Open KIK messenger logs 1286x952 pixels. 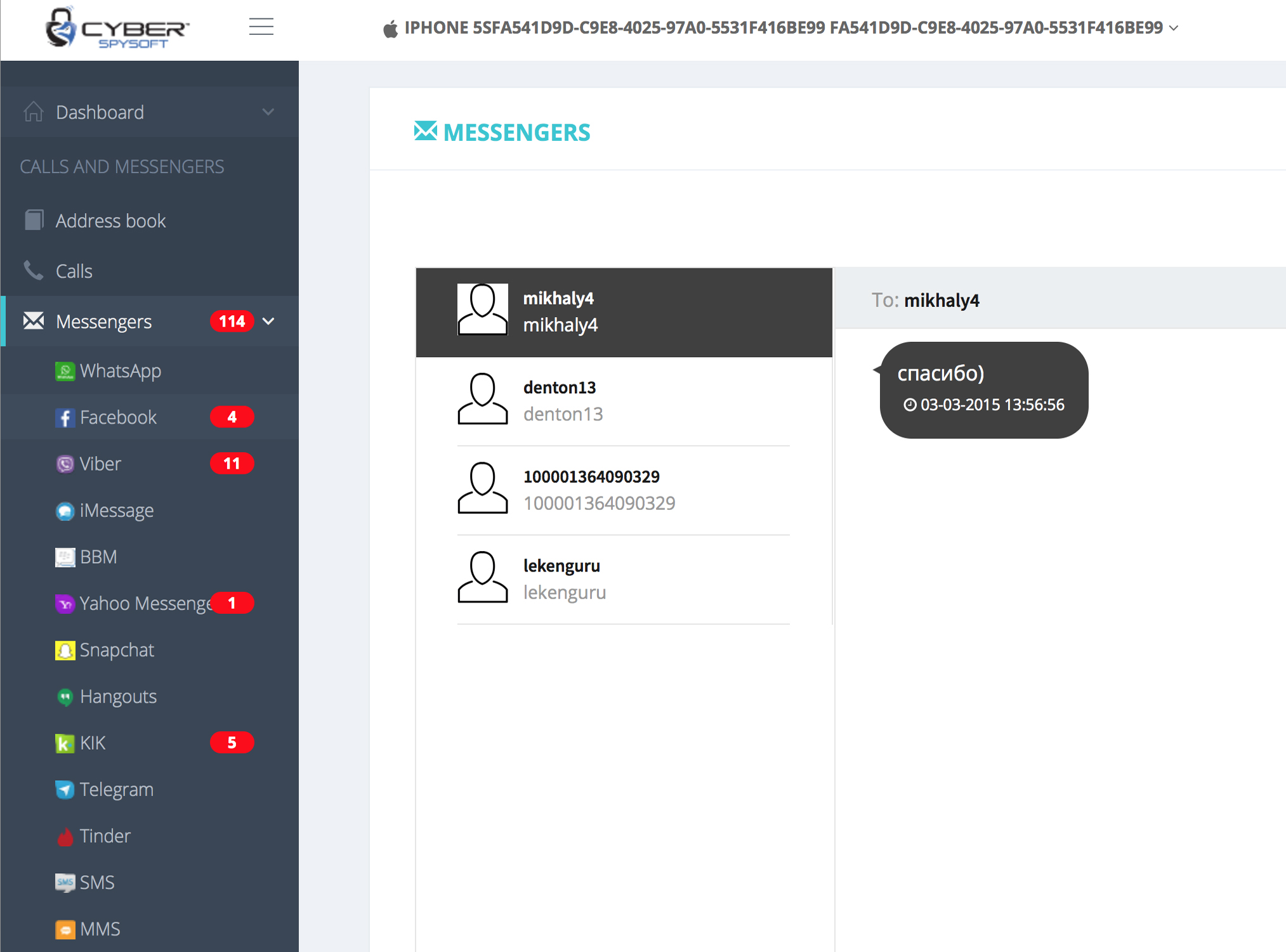coord(93,743)
